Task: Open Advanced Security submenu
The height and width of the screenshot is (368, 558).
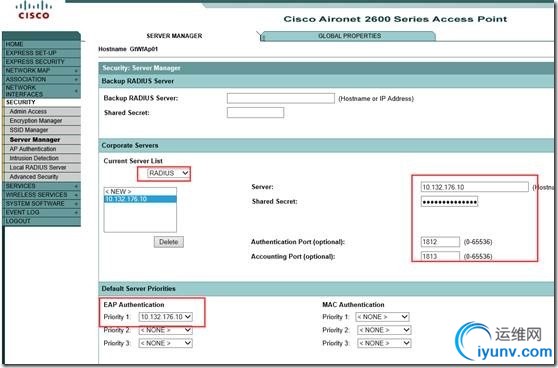Action: (43, 177)
